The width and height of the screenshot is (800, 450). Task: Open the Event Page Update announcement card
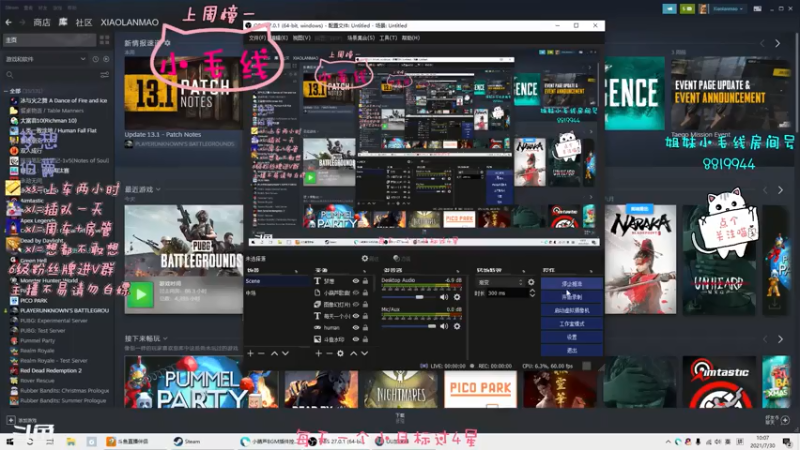[x=731, y=93]
